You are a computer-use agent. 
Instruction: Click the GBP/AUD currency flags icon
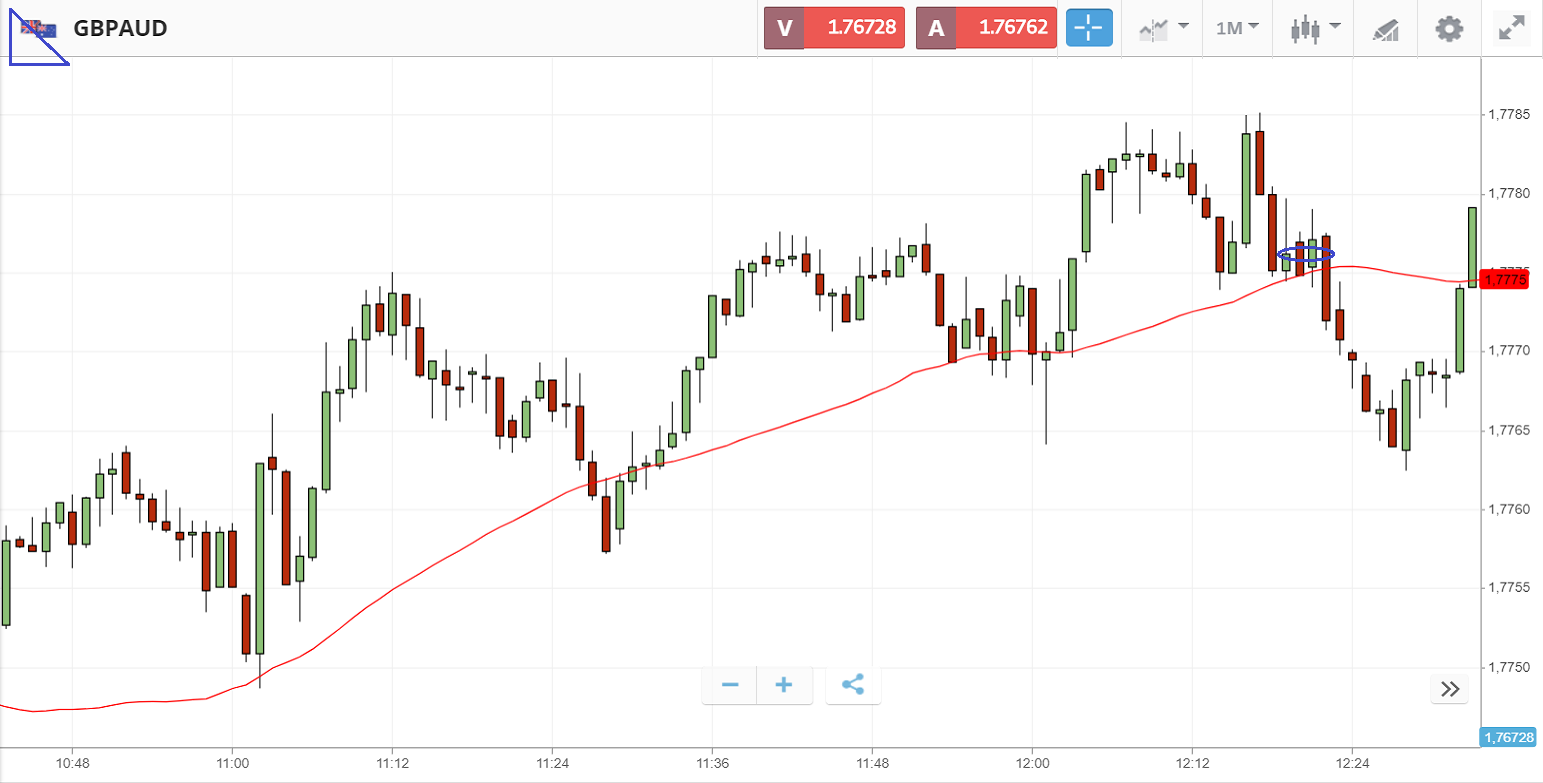(40, 28)
